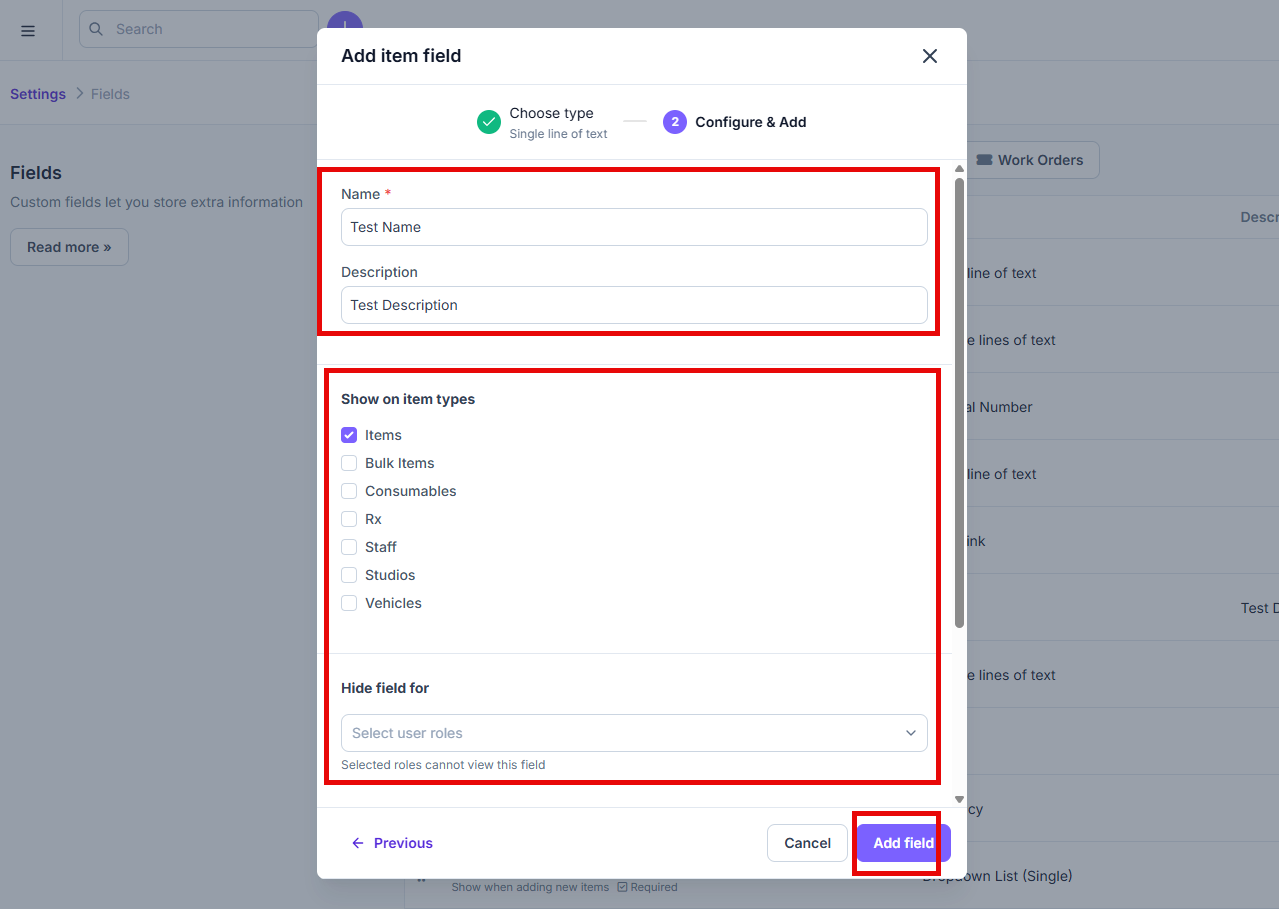The image size is (1279, 909).
Task: Click the Choose type step label
Action: [551, 113]
